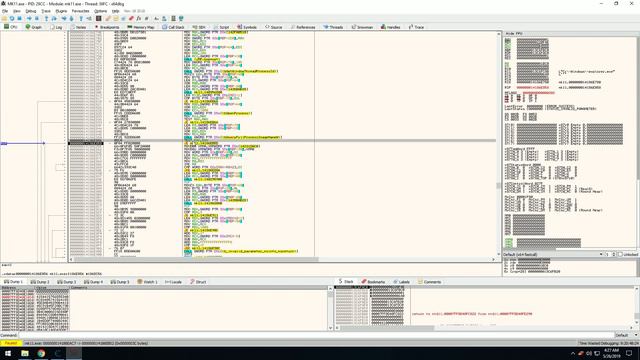This screenshot has height=360, width=640.
Task: Open Bookmarks tab beside Stack tab
Action: pos(373,282)
